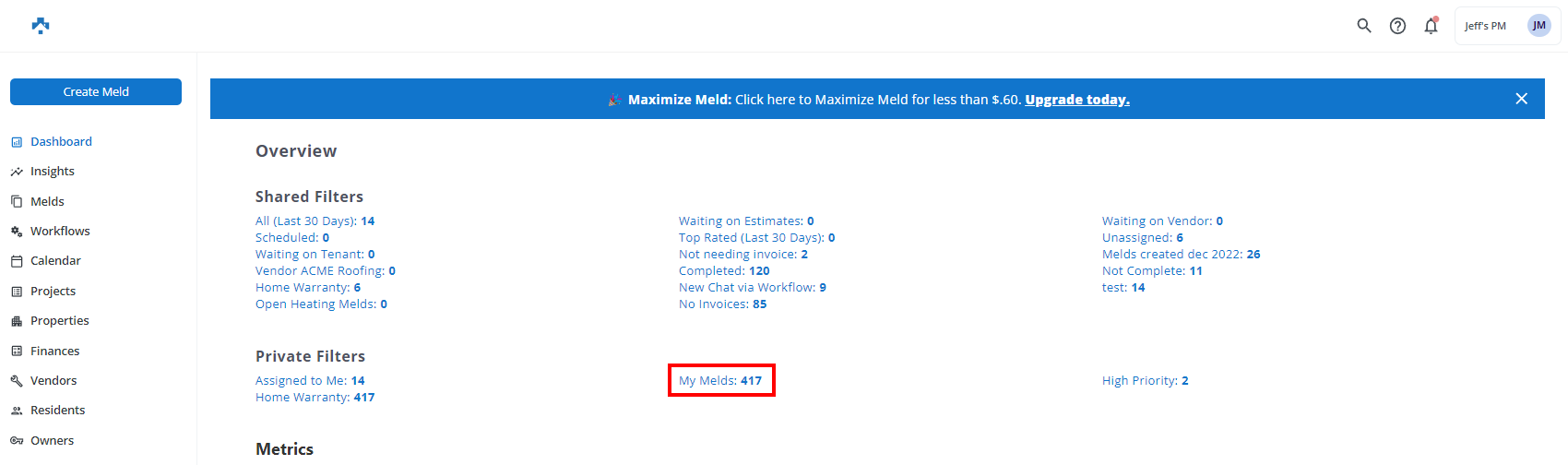
Task: Open the My Melds filter
Action: click(x=720, y=381)
